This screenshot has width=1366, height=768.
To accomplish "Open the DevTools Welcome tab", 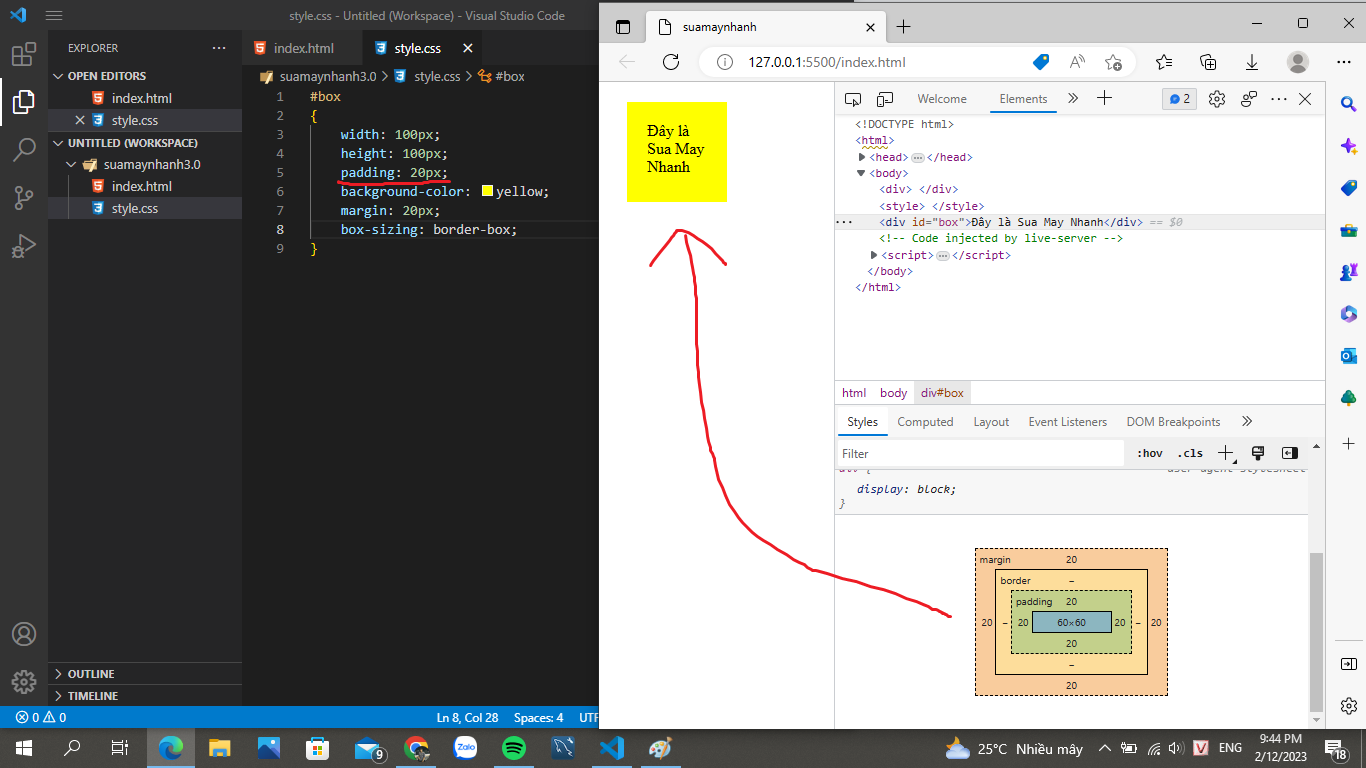I will pyautogui.click(x=942, y=99).
